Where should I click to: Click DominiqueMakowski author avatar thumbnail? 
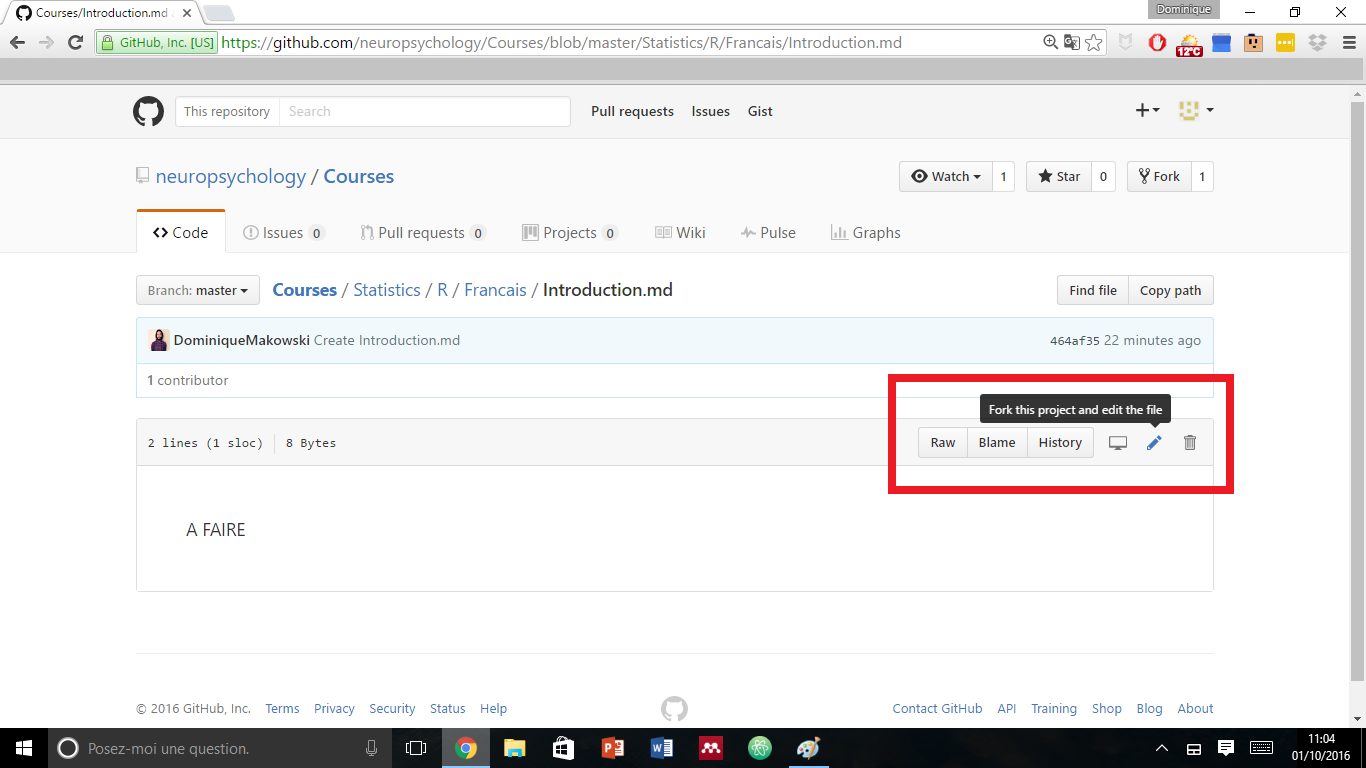coord(159,340)
